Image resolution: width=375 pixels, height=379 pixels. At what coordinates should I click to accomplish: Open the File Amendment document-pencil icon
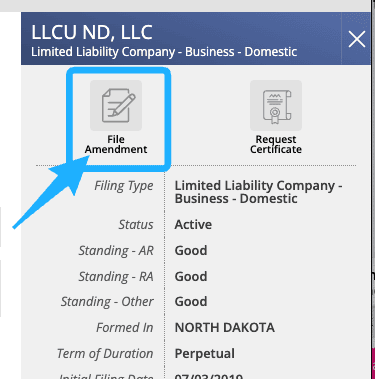point(116,105)
